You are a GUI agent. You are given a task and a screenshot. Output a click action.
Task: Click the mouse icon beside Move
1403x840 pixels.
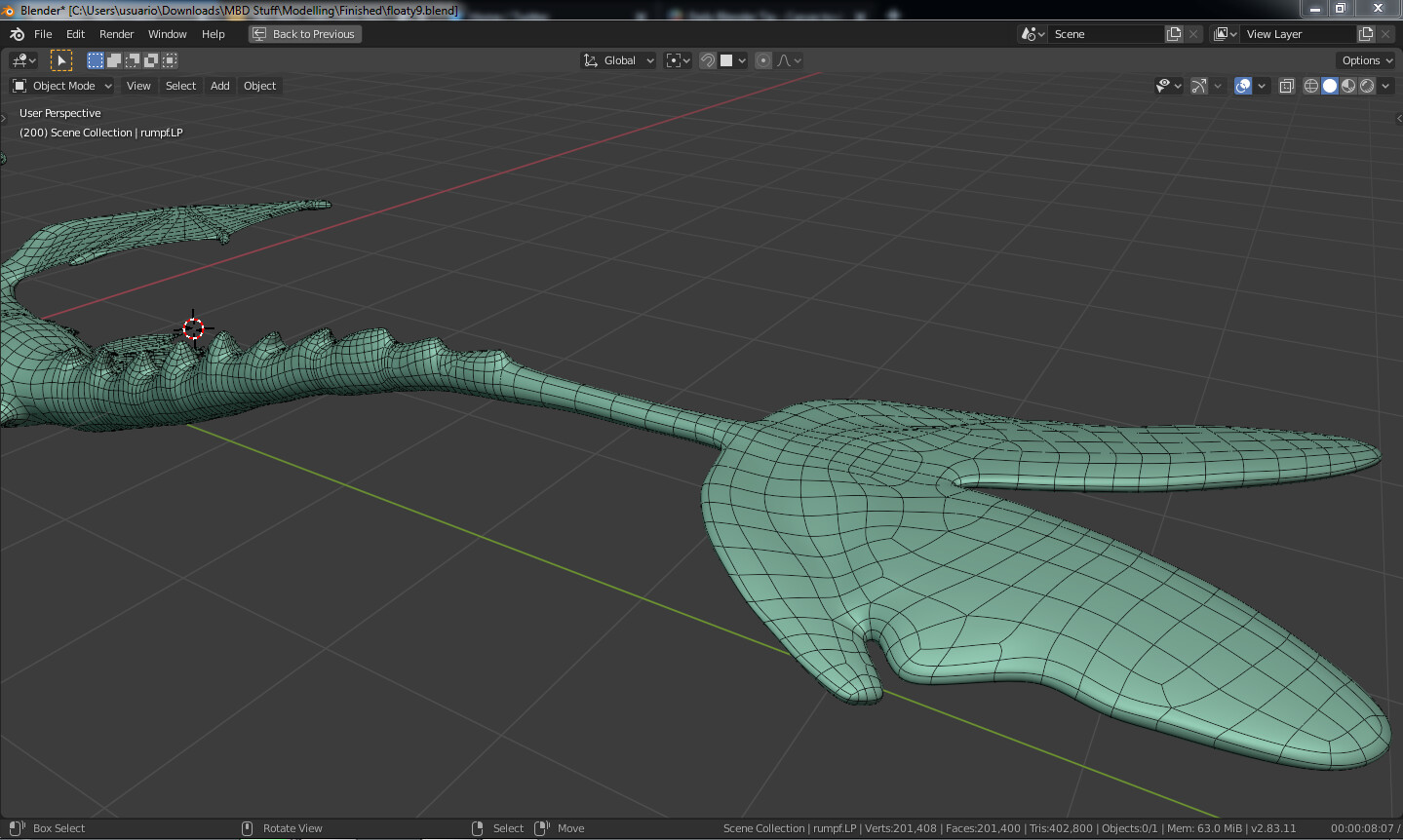tap(542, 828)
